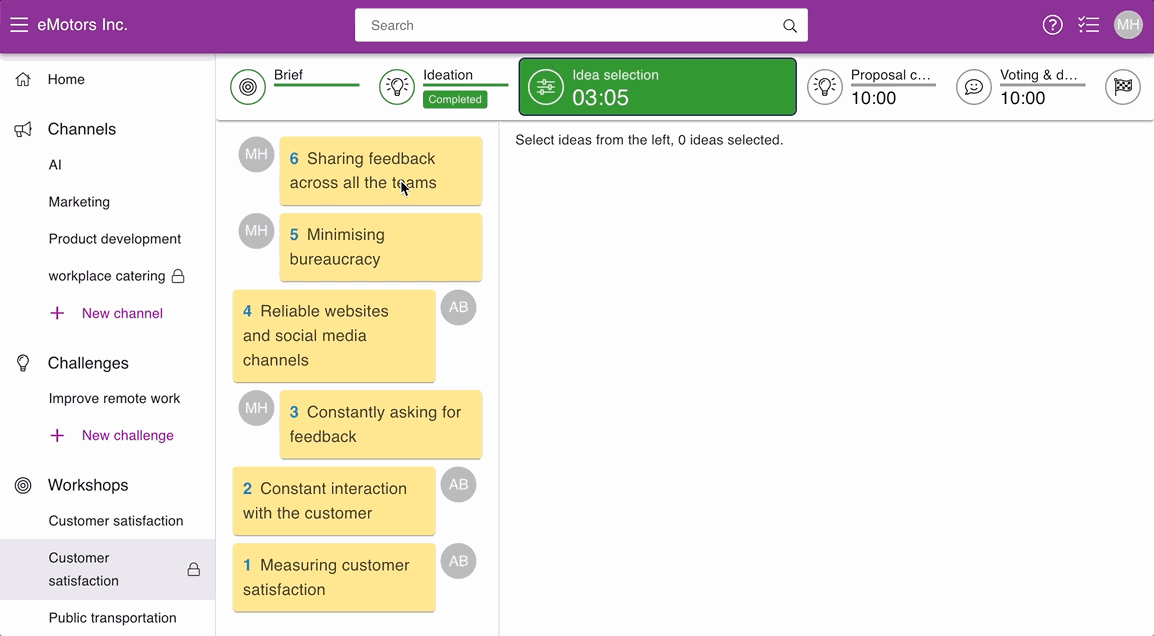
Task: Click lock icon on selected Customer satisfaction
Action: 194,569
